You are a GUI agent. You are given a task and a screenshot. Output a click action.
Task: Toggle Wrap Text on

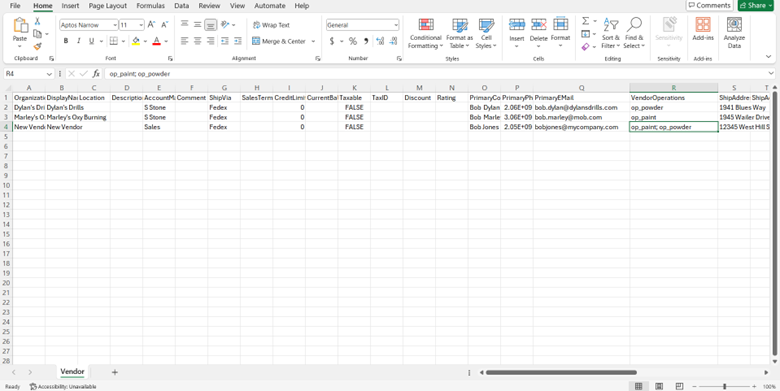271,25
